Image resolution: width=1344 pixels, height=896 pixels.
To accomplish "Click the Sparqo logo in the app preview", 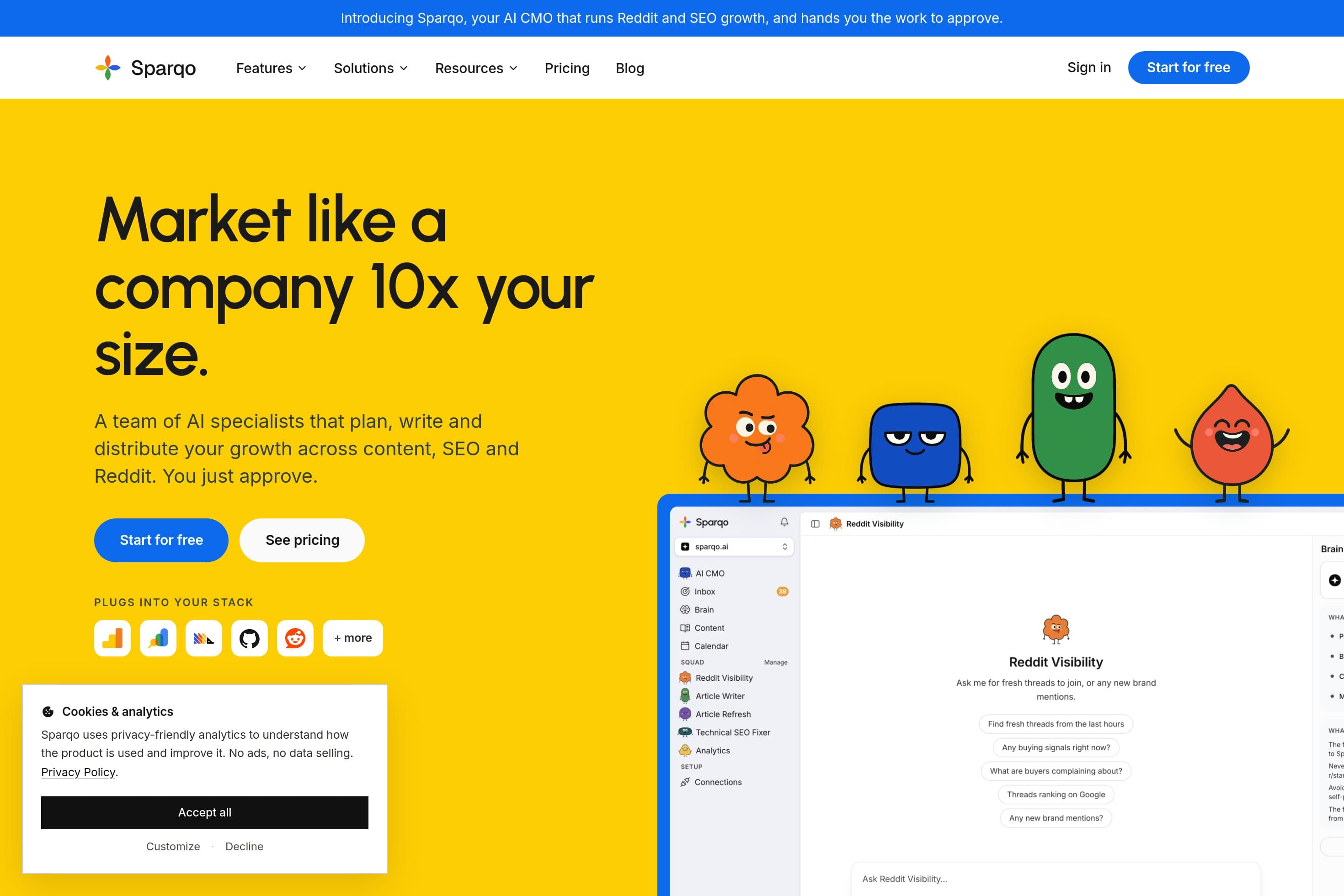I will [704, 522].
